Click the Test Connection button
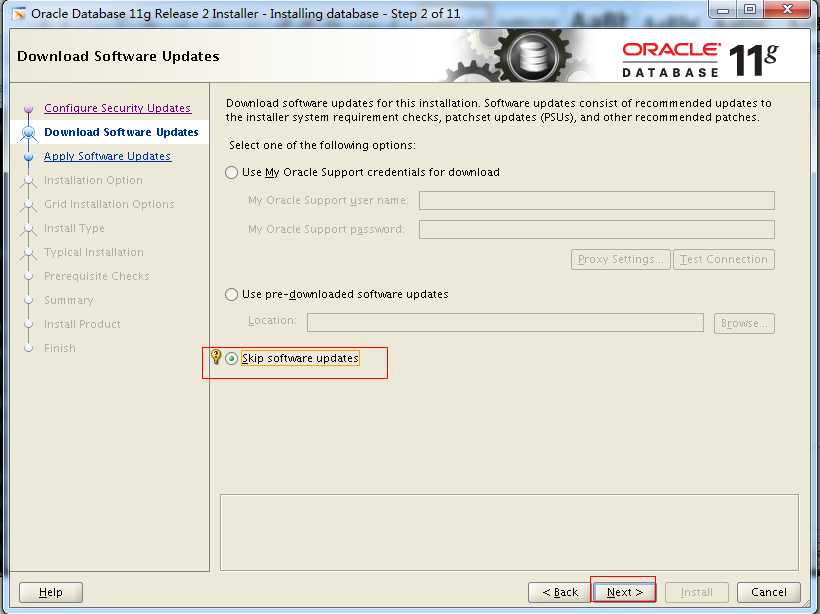 724,259
